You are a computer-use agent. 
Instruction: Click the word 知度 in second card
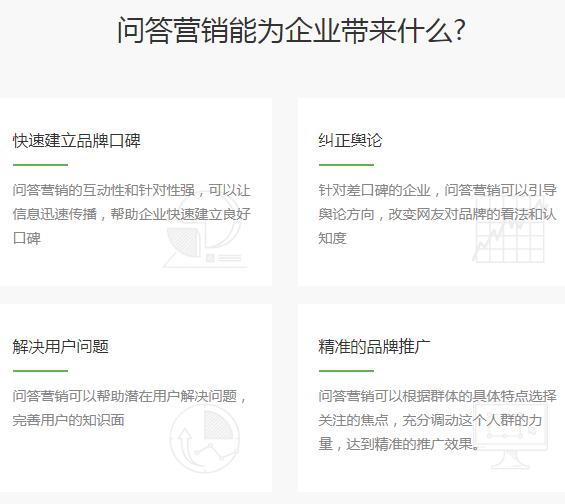[332, 238]
